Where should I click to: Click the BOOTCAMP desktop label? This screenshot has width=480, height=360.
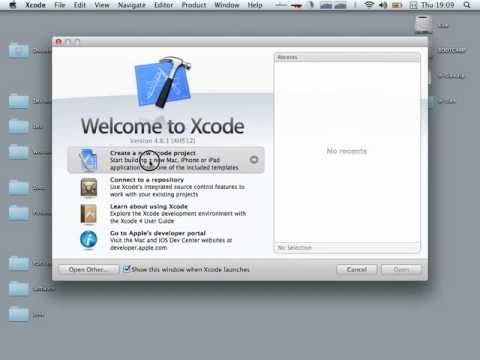(x=451, y=50)
